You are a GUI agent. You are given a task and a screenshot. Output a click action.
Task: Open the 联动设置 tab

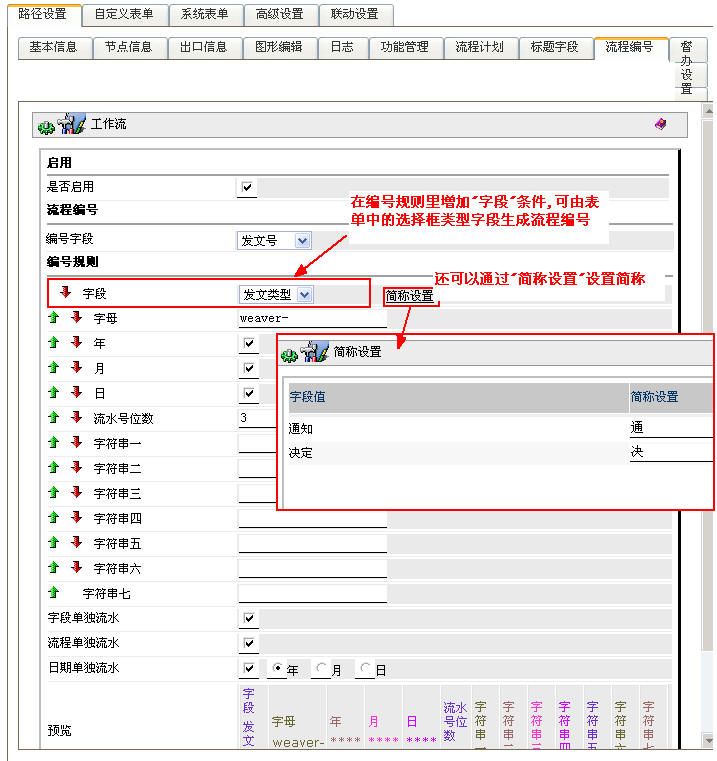pos(355,15)
